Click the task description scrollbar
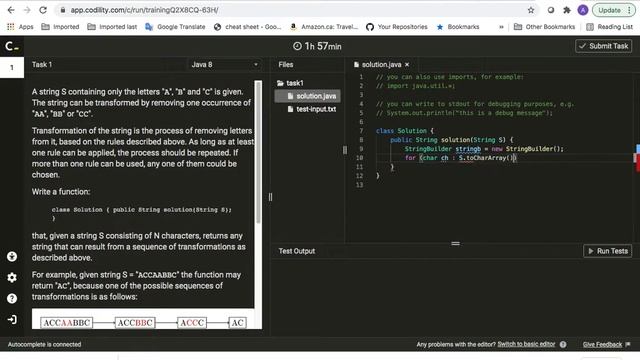Screen dimensions: 640x360 258,152
